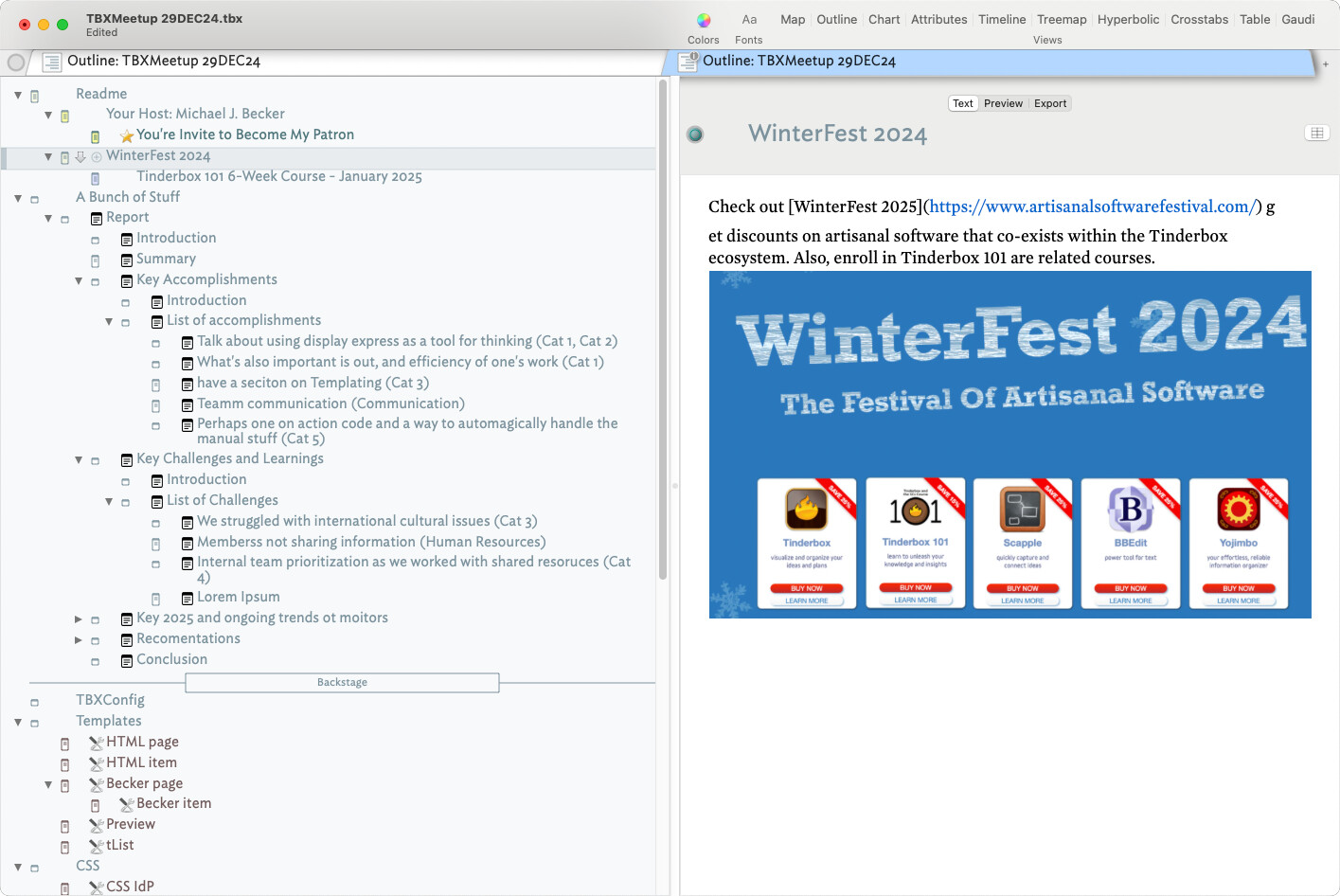Click BUY NOW on the BBEdit card
The height and width of the screenshot is (896, 1340).
click(x=1131, y=588)
